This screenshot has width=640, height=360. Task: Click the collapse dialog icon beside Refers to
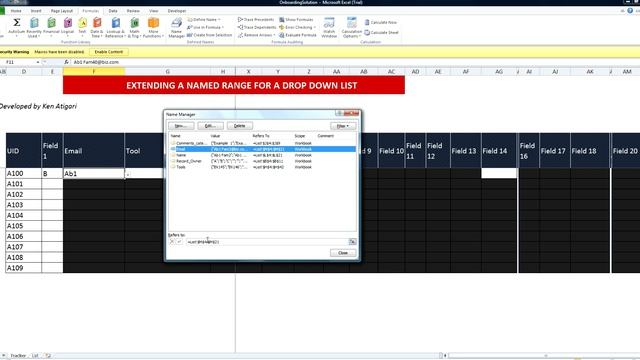[352, 242]
